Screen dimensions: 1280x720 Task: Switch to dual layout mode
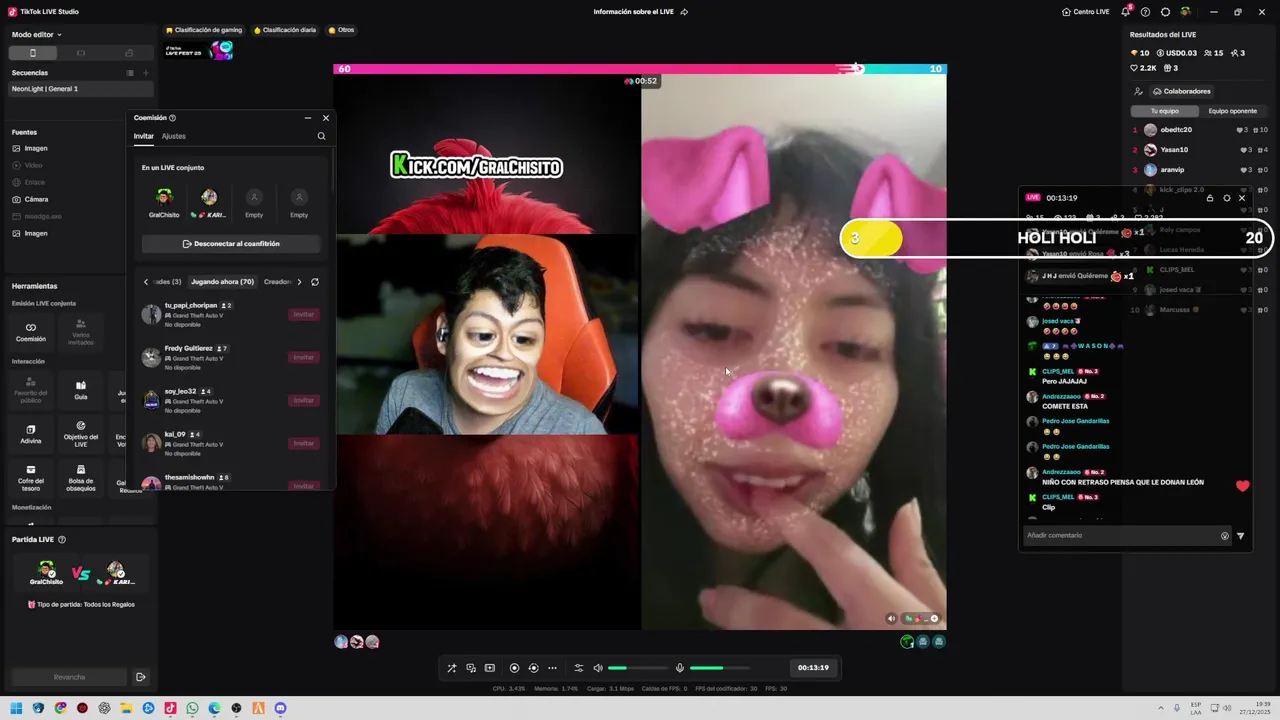[x=129, y=53]
